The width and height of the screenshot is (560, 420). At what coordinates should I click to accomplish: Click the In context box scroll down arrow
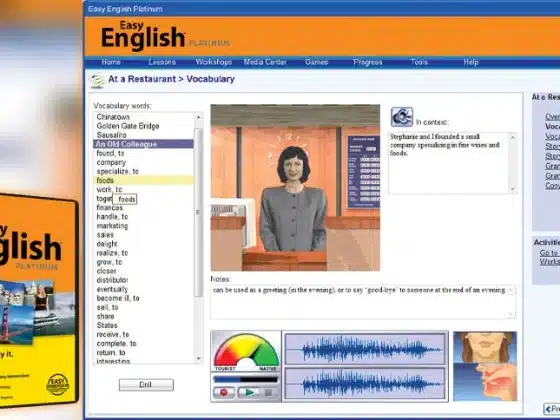[x=513, y=189]
